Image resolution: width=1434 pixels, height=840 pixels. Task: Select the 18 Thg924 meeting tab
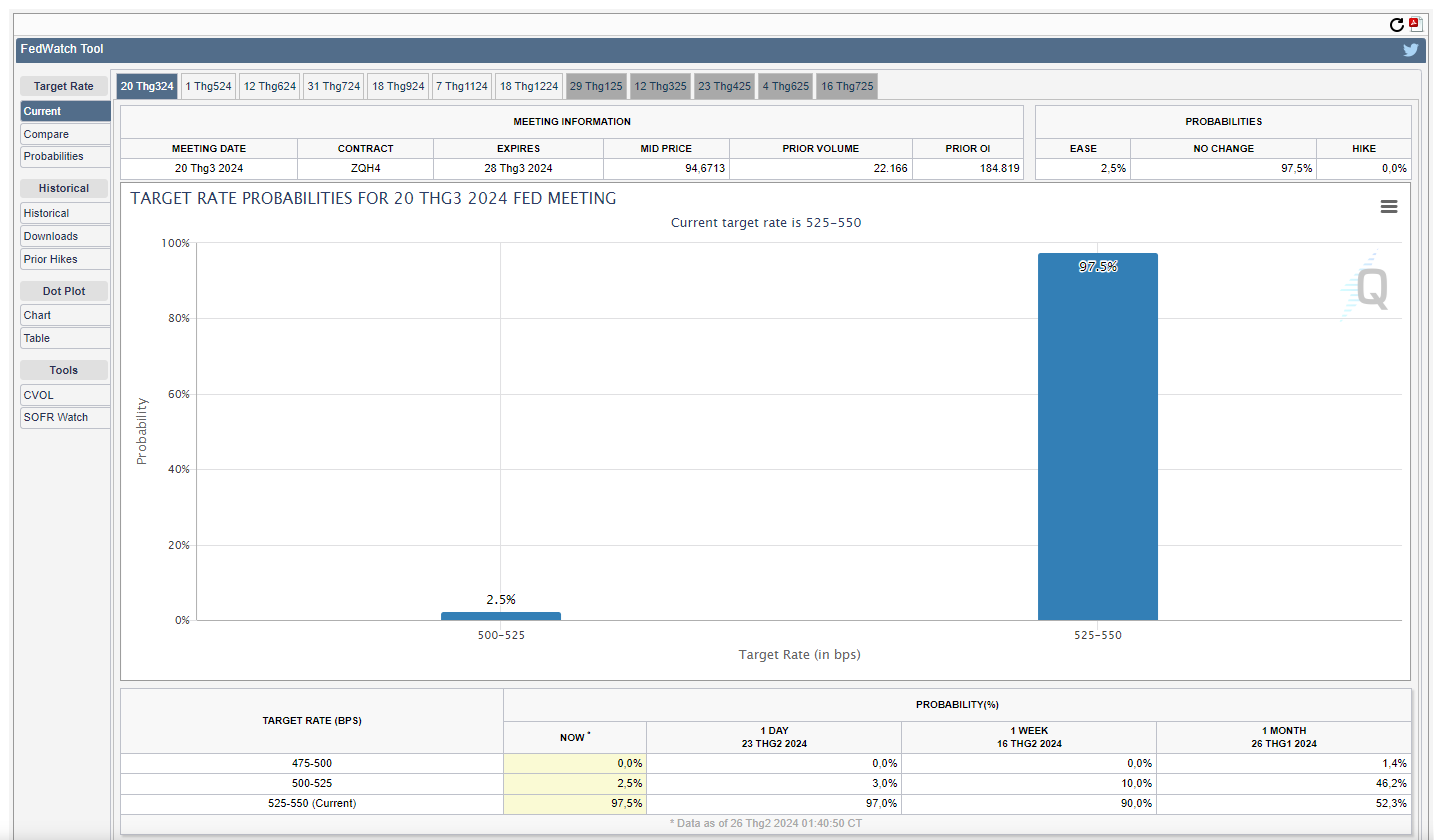point(398,86)
